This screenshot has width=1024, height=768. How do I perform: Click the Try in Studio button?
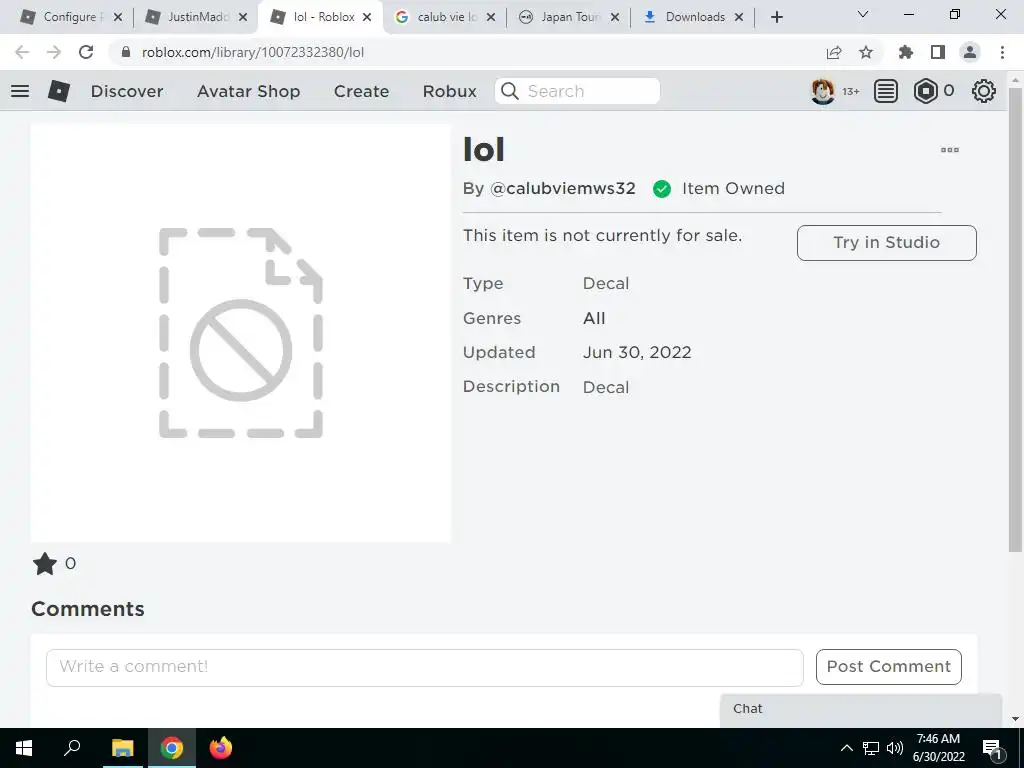click(886, 242)
